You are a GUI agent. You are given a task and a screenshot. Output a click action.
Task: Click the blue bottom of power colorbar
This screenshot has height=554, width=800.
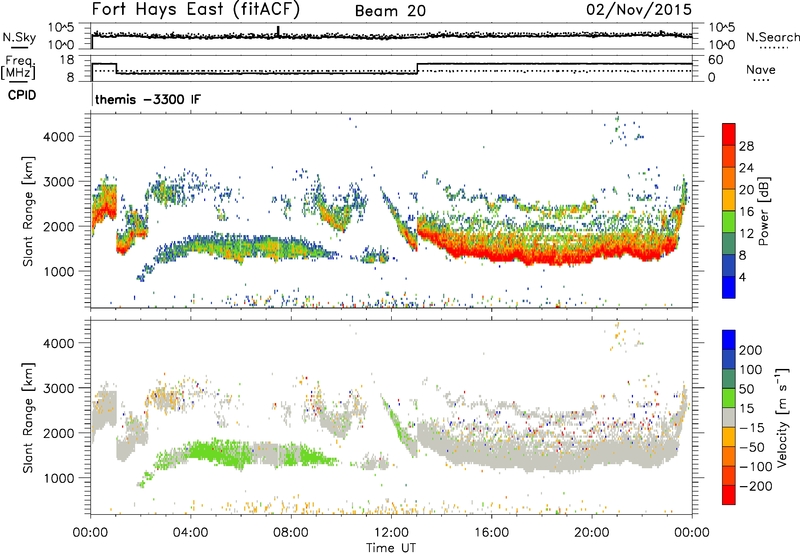pos(729,288)
